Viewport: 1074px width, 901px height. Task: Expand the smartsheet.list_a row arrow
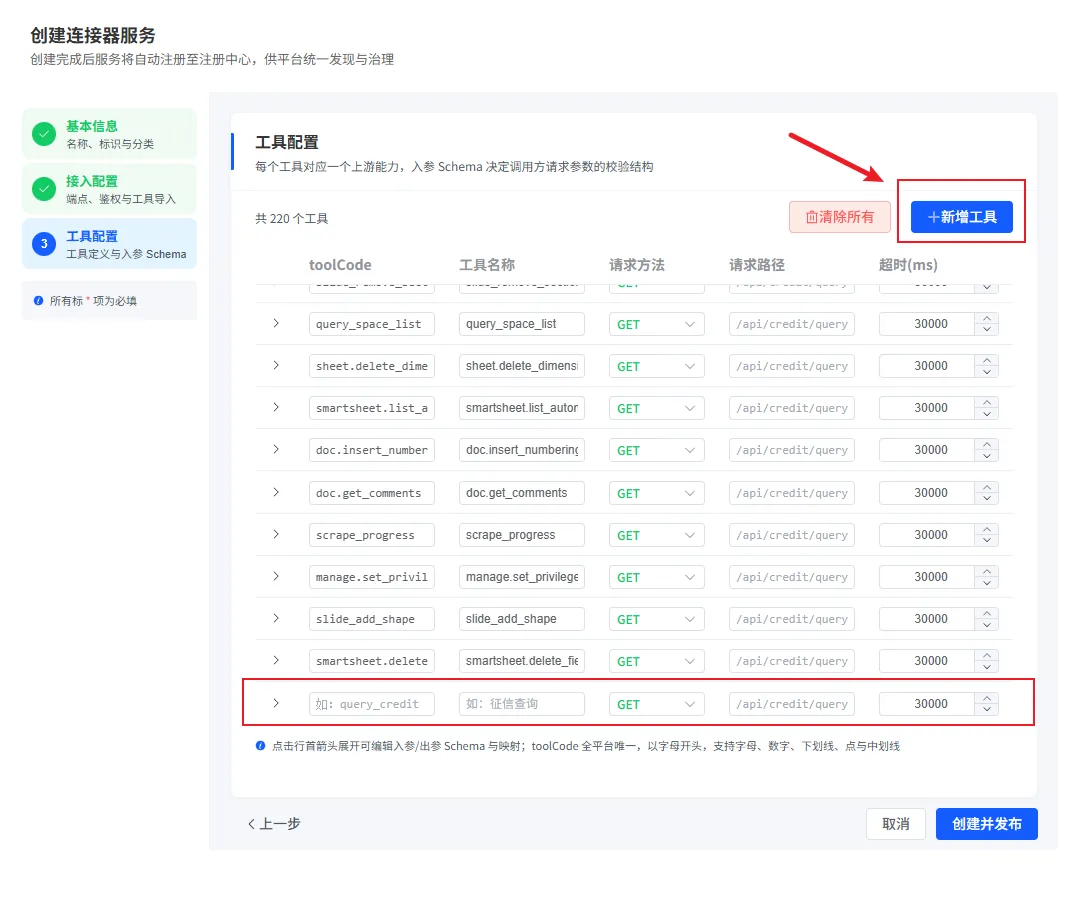tap(276, 408)
